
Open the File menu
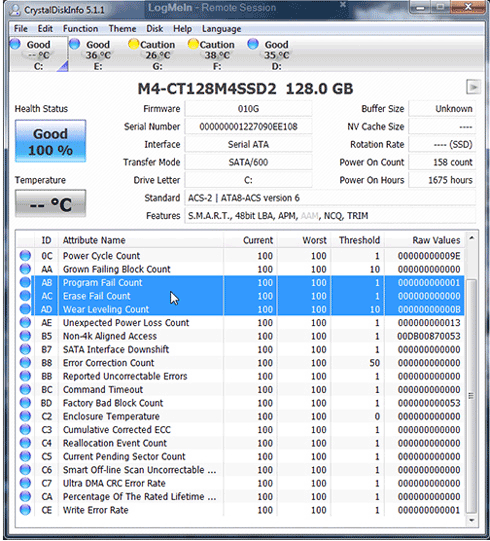(x=20, y=29)
